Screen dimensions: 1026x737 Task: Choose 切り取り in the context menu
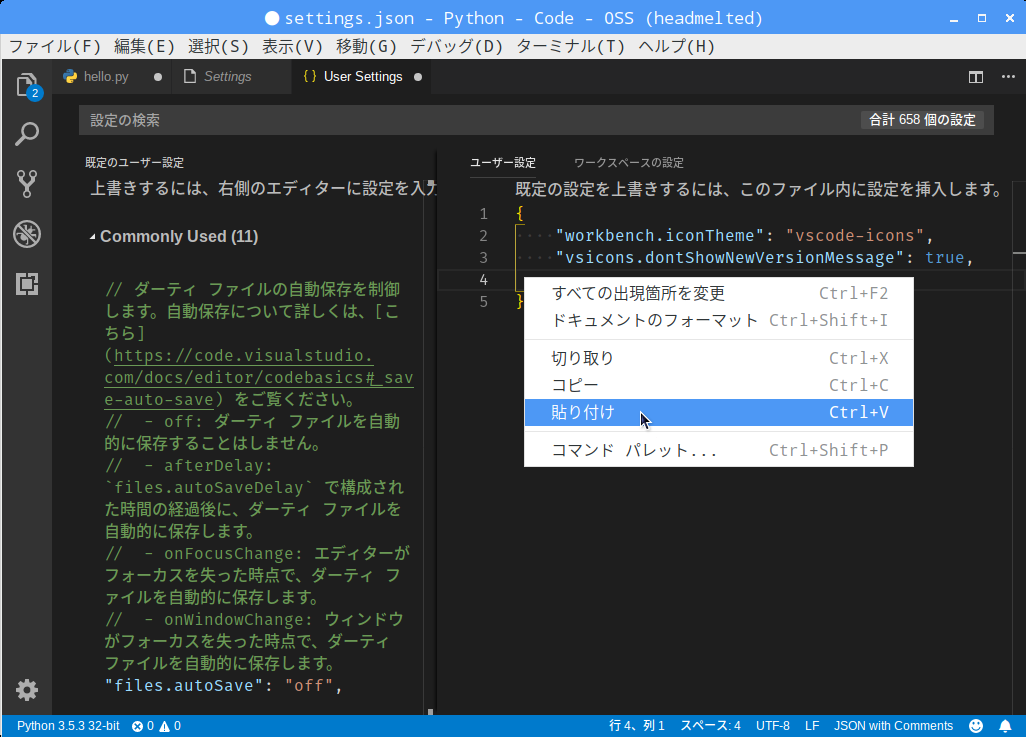coord(718,358)
